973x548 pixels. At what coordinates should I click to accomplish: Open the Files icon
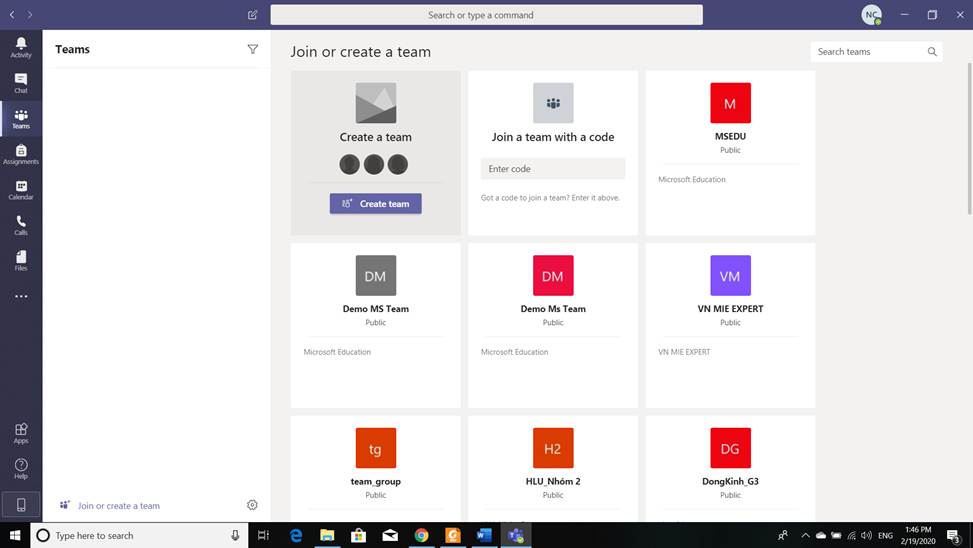point(21,260)
